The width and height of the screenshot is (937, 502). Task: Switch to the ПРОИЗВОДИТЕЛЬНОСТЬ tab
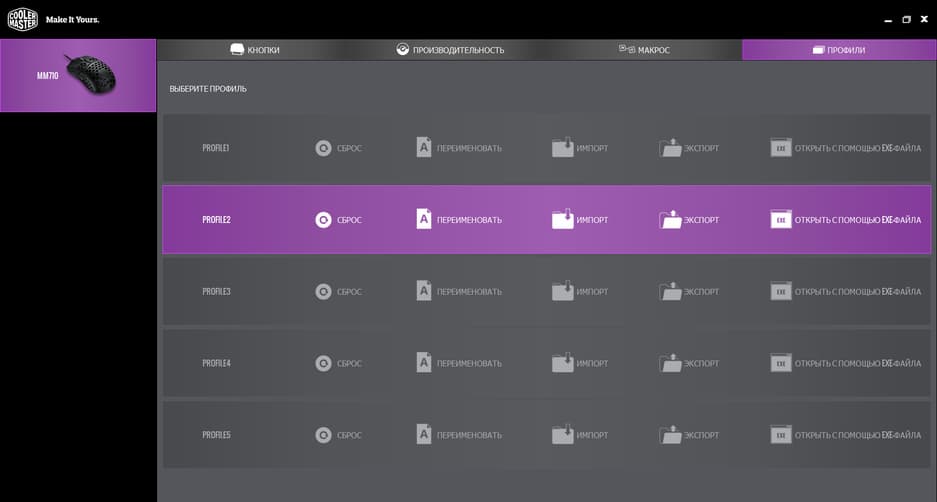pyautogui.click(x=450, y=50)
